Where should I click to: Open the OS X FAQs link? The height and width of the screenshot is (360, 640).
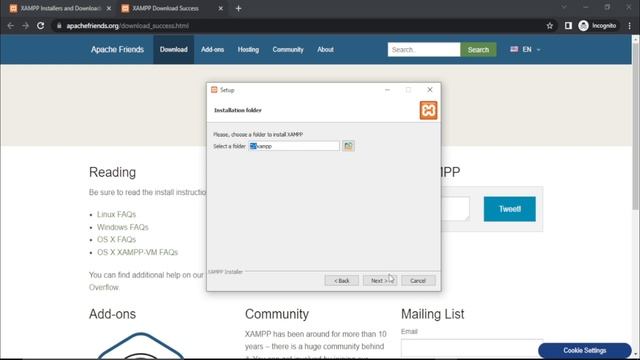116,240
